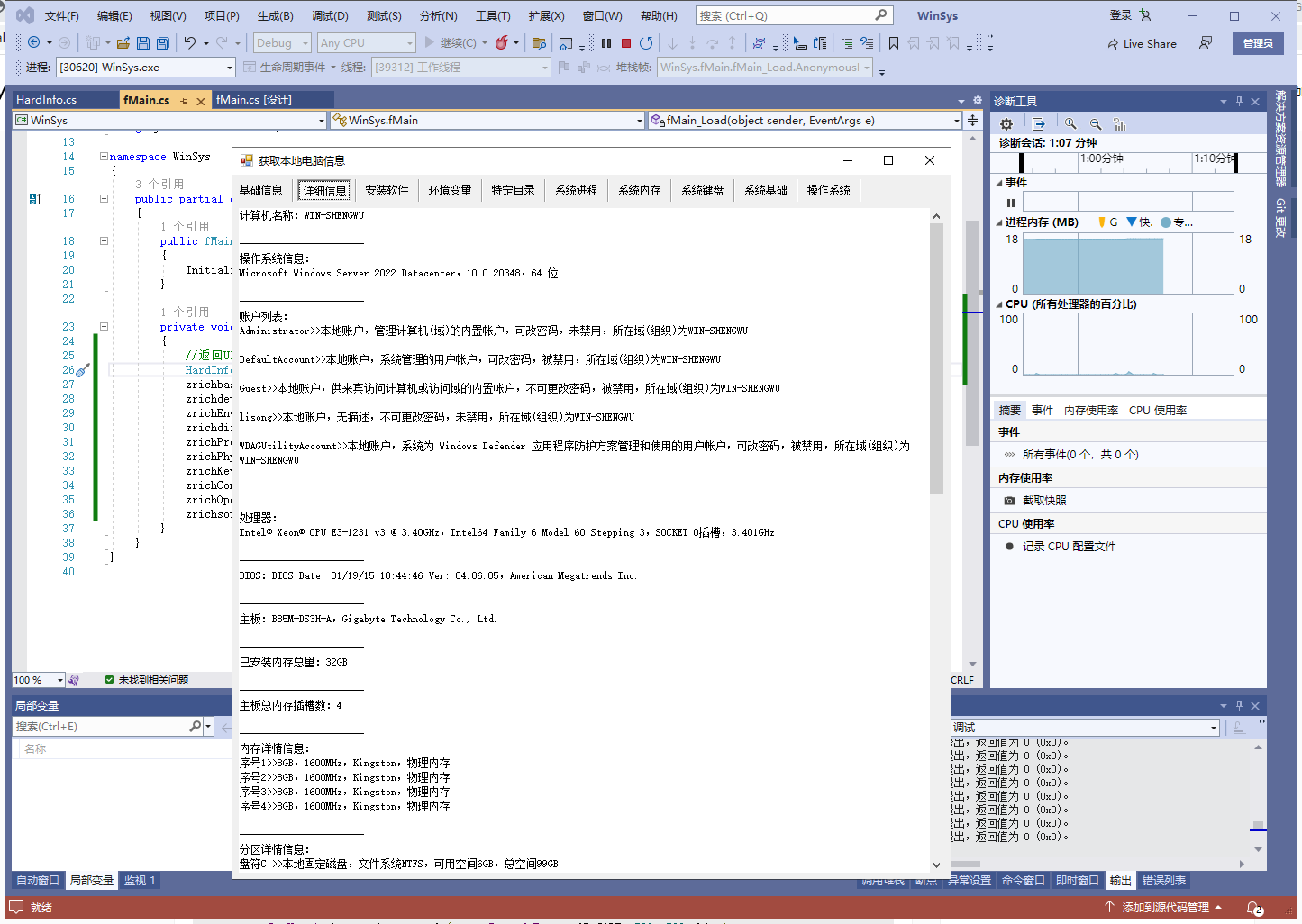Open the WinSys.fMain type dropdown
This screenshot has width=1302, height=924.
(x=487, y=120)
